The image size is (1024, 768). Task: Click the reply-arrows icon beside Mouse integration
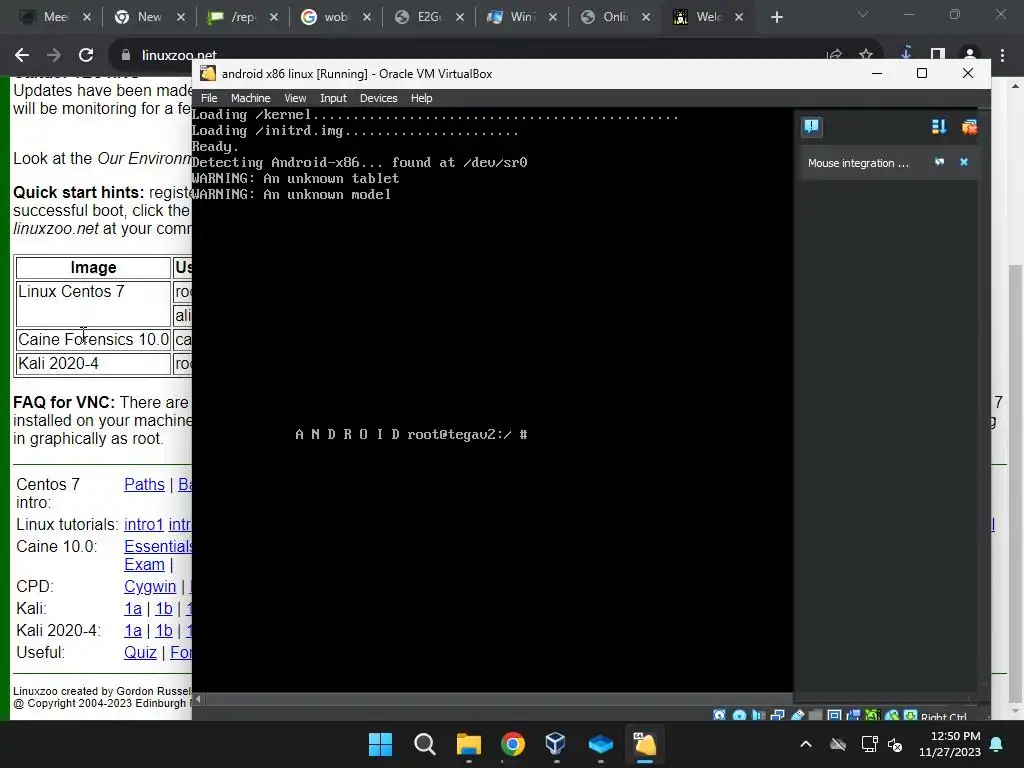(939, 162)
